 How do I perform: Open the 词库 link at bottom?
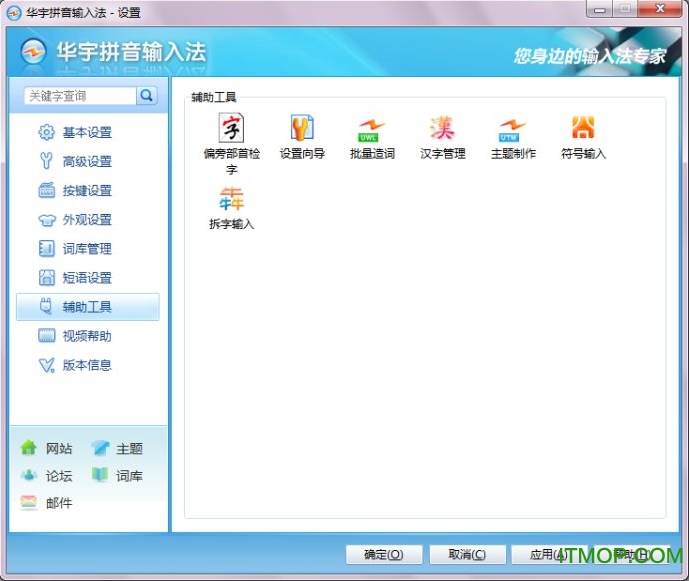point(130,476)
